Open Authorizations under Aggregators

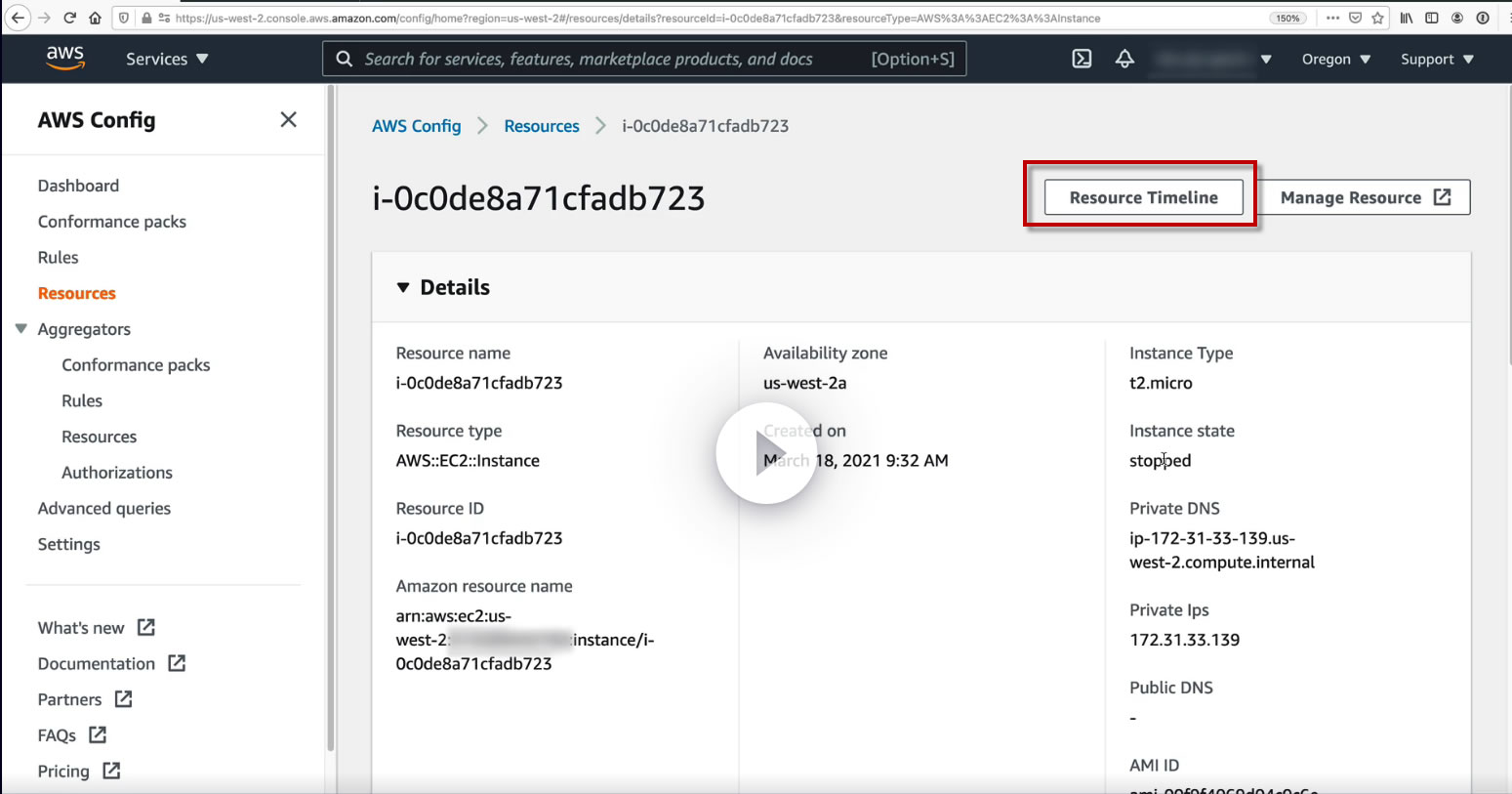coord(117,473)
